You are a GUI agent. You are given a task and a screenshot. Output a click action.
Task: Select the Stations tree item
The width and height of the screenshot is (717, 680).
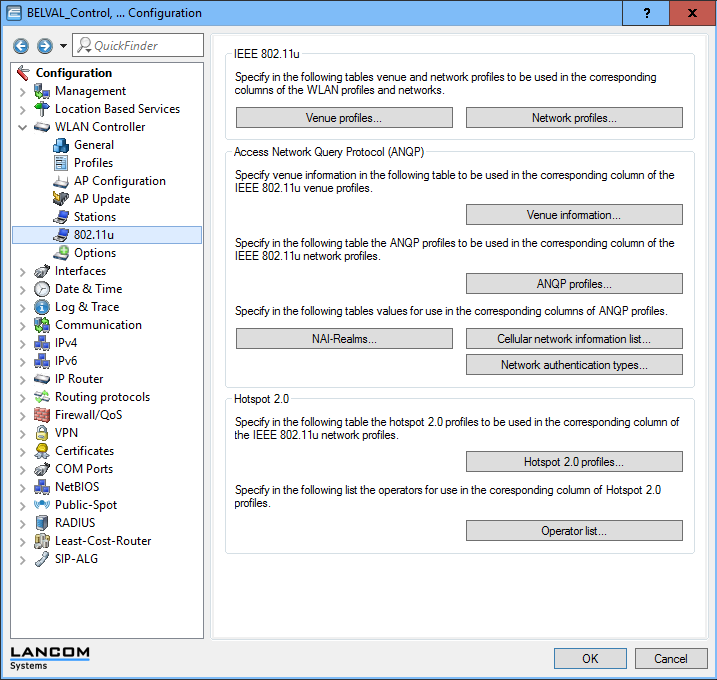[95, 217]
